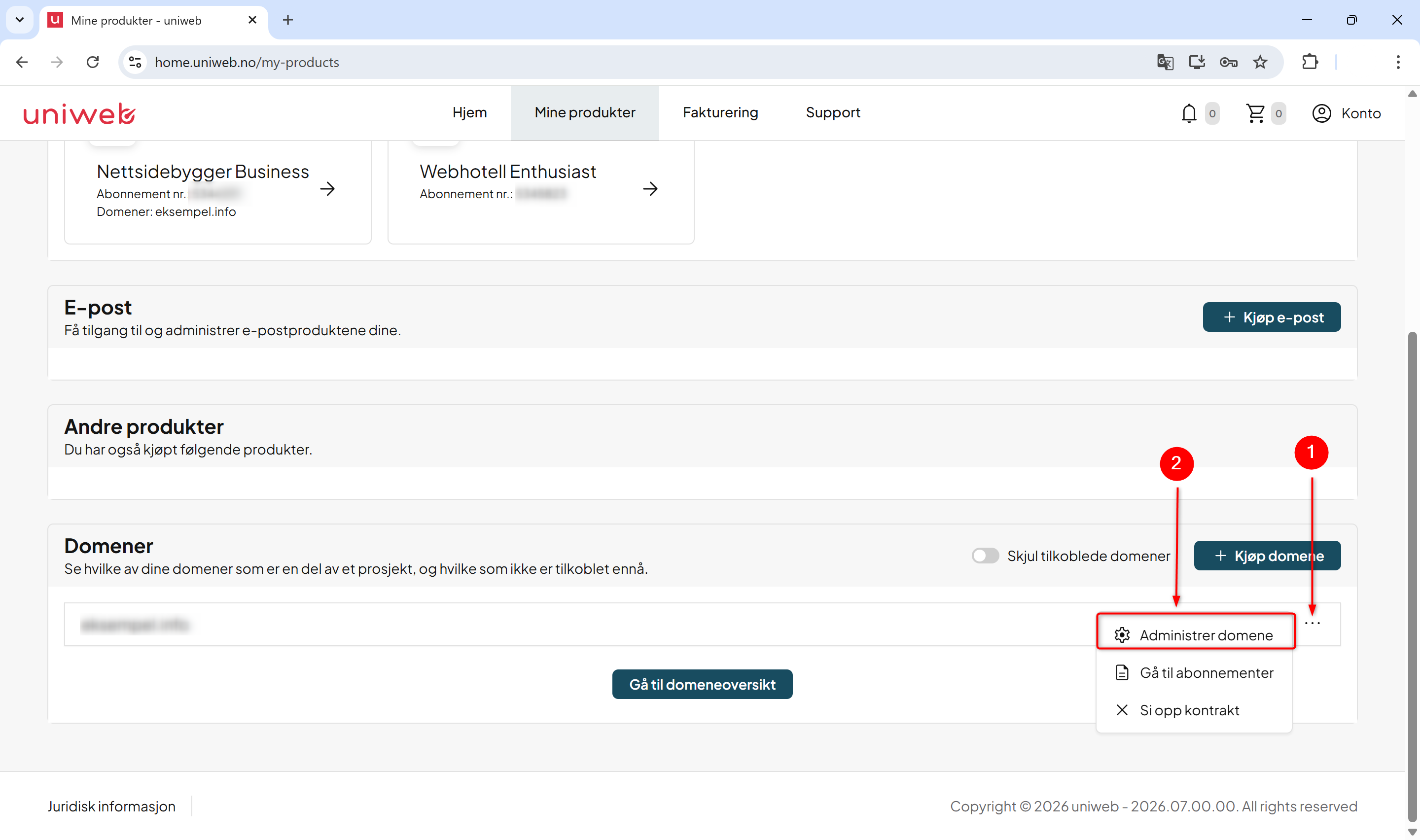Click the Domener section heading
Screen dimensions: 1420x840
pyautogui.click(x=108, y=546)
